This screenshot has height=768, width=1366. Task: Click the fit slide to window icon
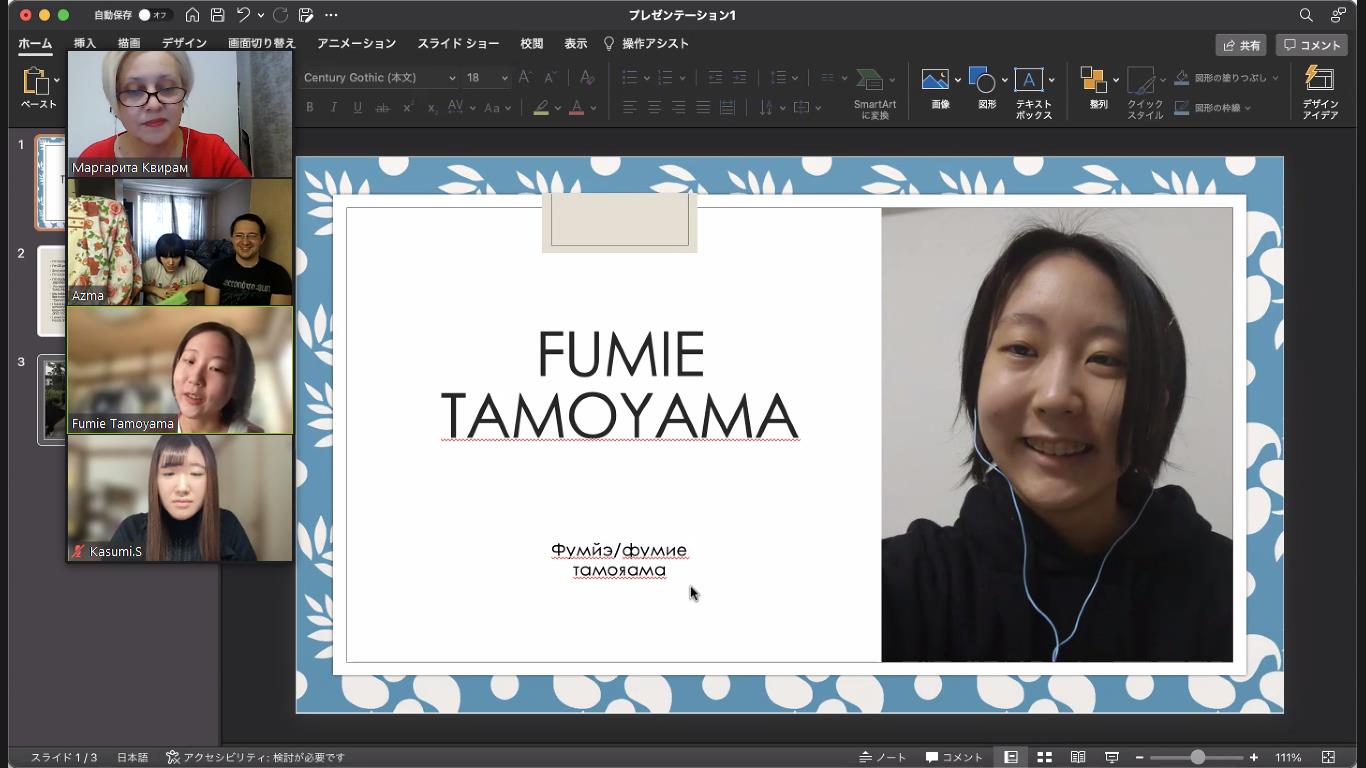[1328, 757]
